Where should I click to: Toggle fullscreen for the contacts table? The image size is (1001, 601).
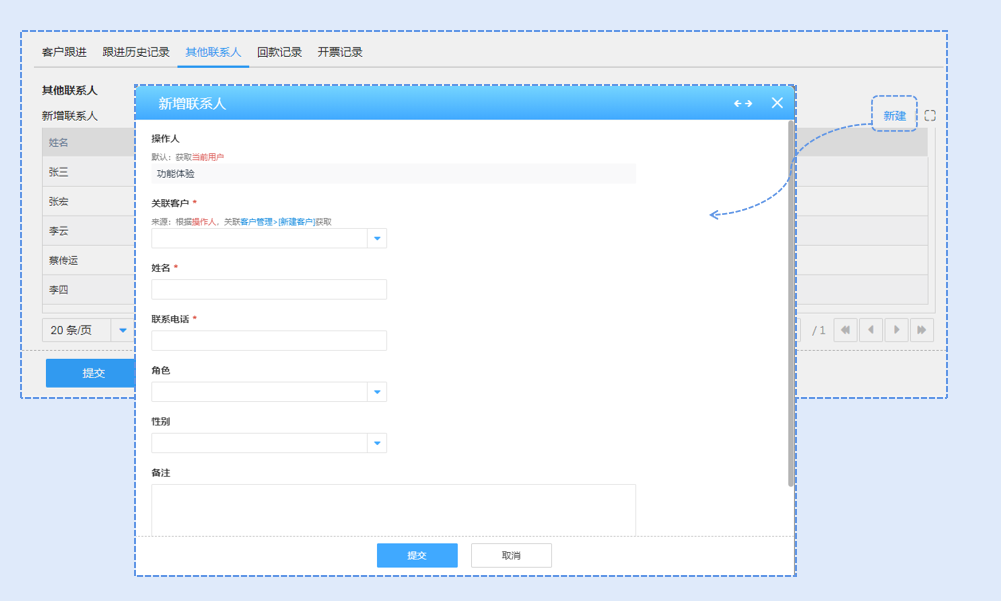[x=930, y=116]
